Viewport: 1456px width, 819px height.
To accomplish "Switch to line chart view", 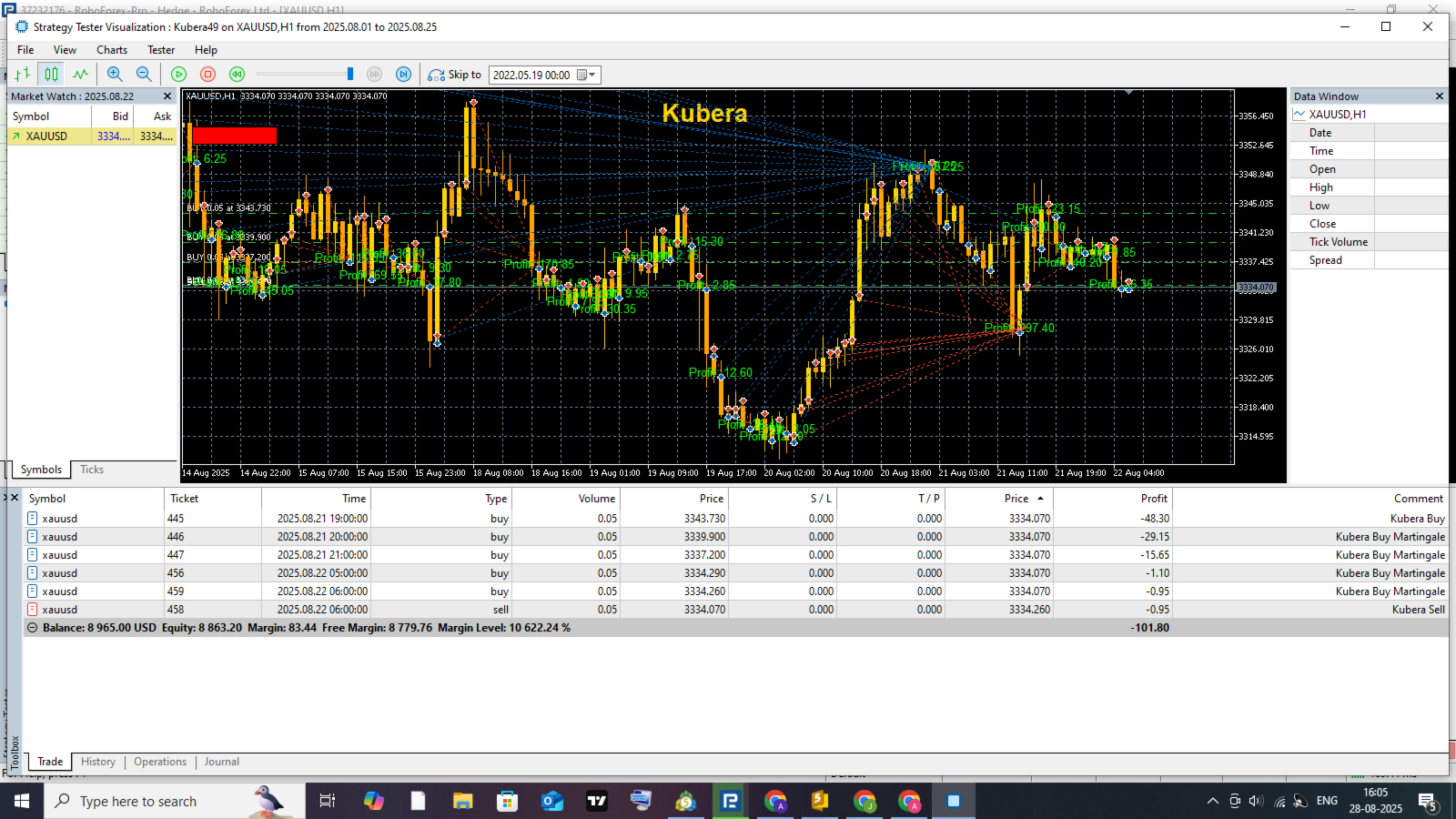I will tap(80, 75).
